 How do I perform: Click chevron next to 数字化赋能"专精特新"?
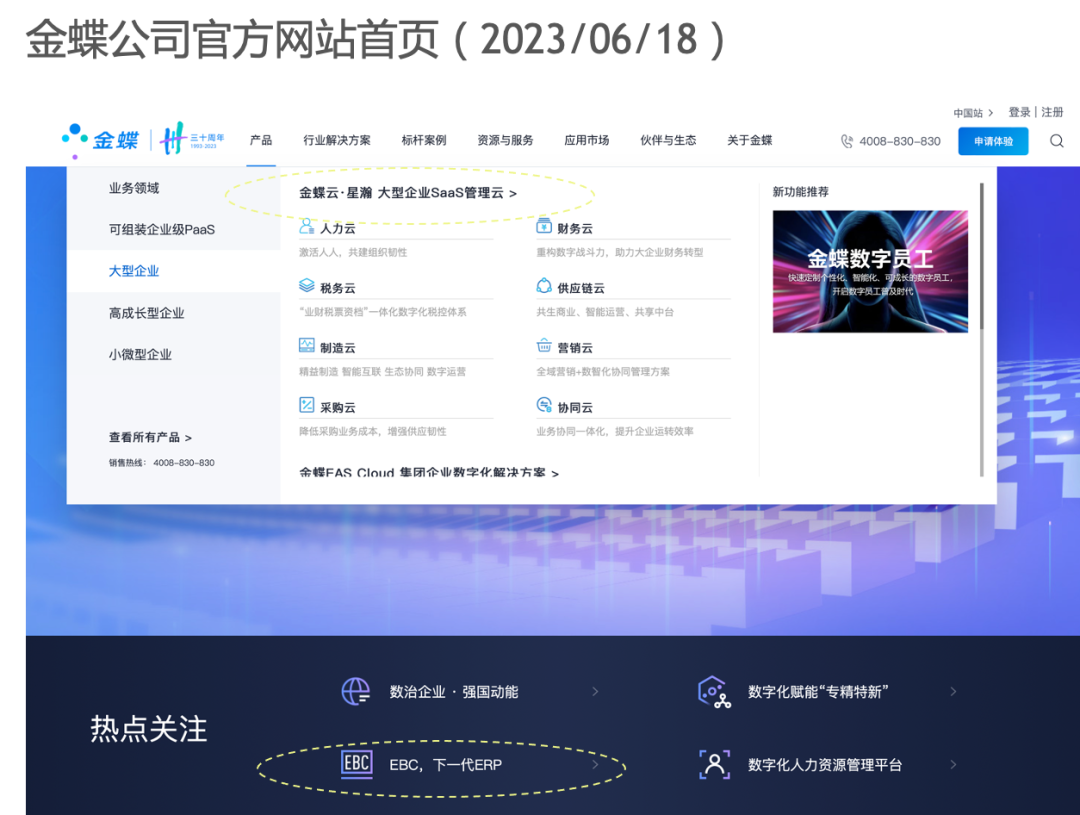tap(953, 691)
